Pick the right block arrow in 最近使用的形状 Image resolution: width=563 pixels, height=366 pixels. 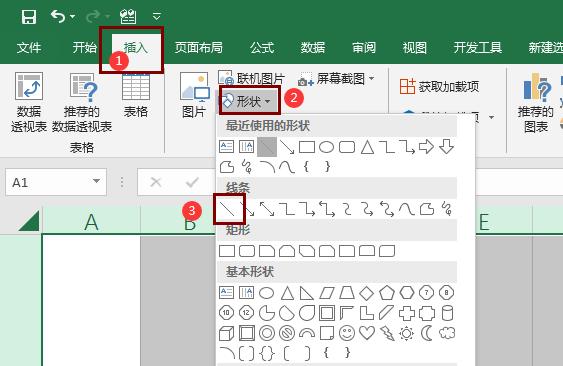pyautogui.click(x=427, y=147)
